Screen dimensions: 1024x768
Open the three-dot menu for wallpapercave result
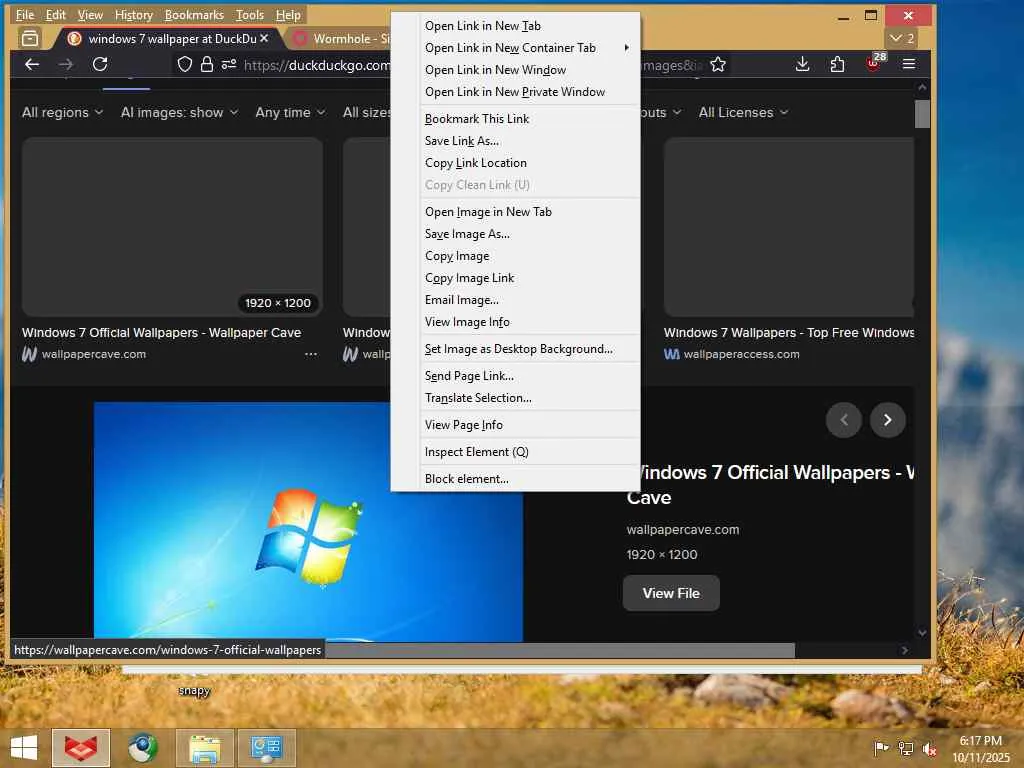(x=311, y=354)
